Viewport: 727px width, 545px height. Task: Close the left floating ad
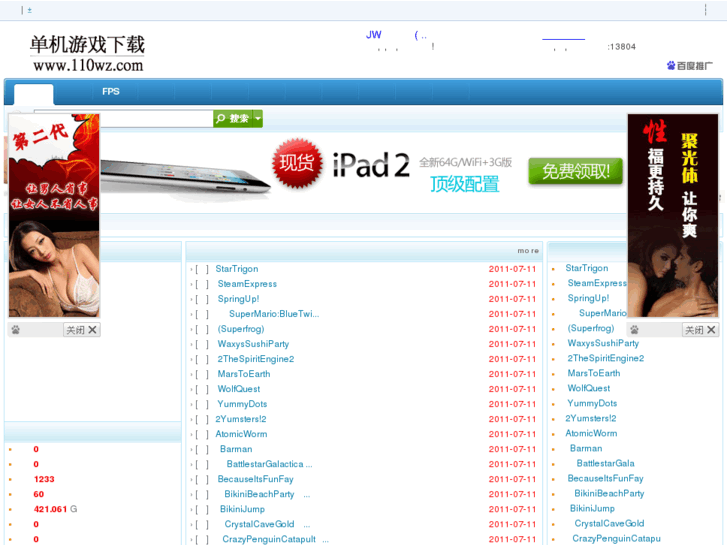coord(82,330)
